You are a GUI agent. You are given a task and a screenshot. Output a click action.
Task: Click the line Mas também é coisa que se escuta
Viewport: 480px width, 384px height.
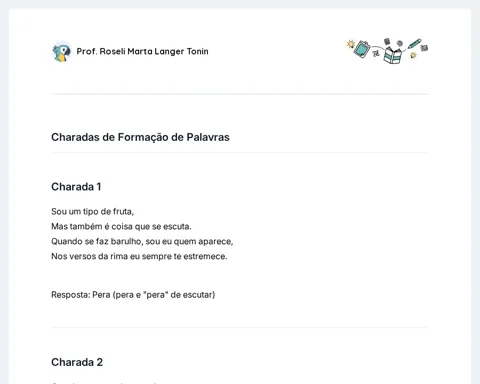point(121,226)
